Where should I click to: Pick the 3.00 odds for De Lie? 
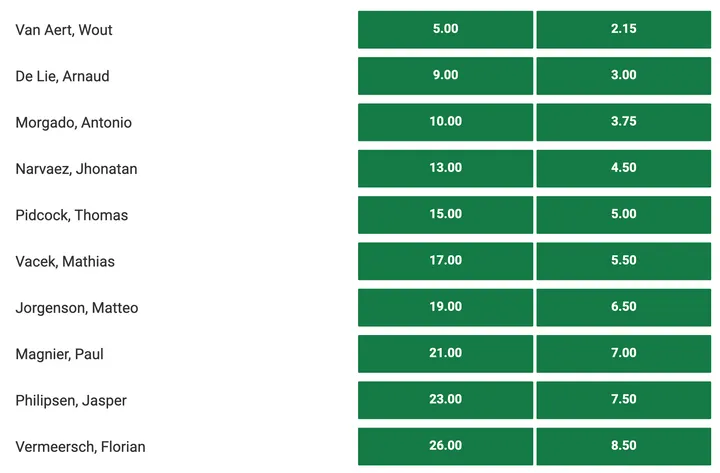624,76
